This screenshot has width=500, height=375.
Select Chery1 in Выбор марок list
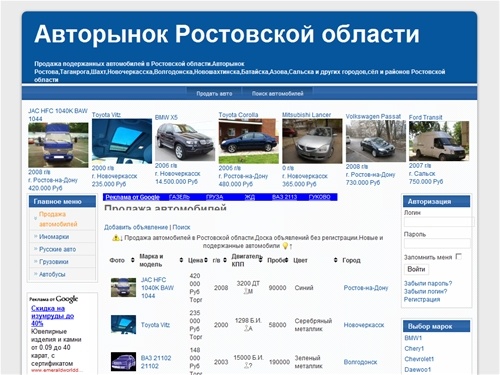(414, 349)
